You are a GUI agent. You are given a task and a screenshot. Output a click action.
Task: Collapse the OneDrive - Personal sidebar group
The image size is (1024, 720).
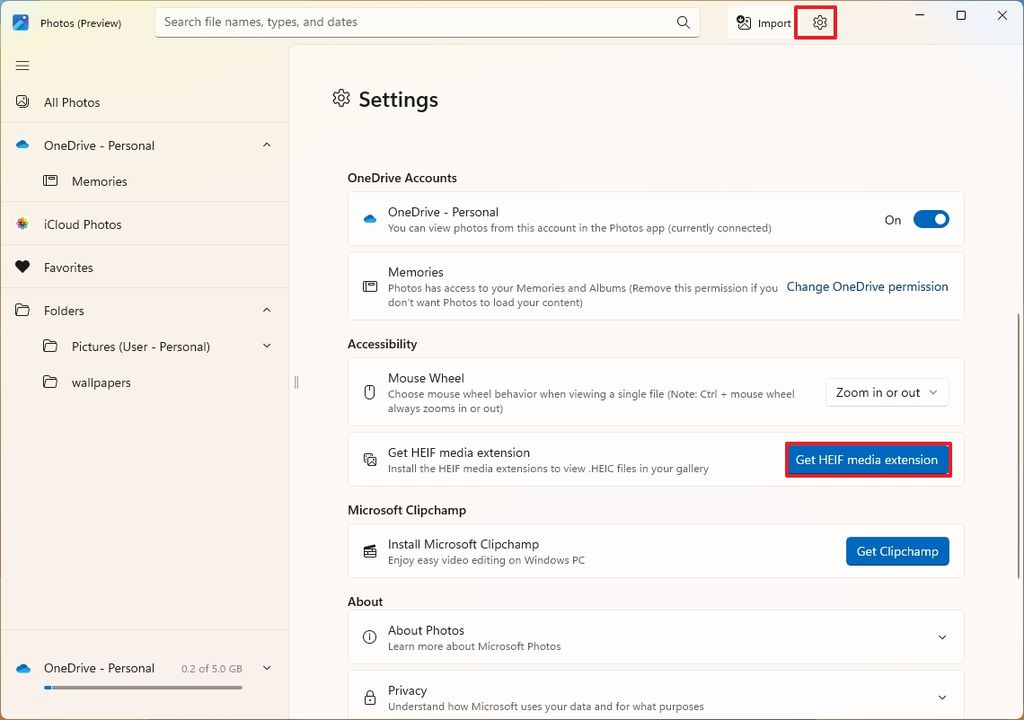click(267, 145)
